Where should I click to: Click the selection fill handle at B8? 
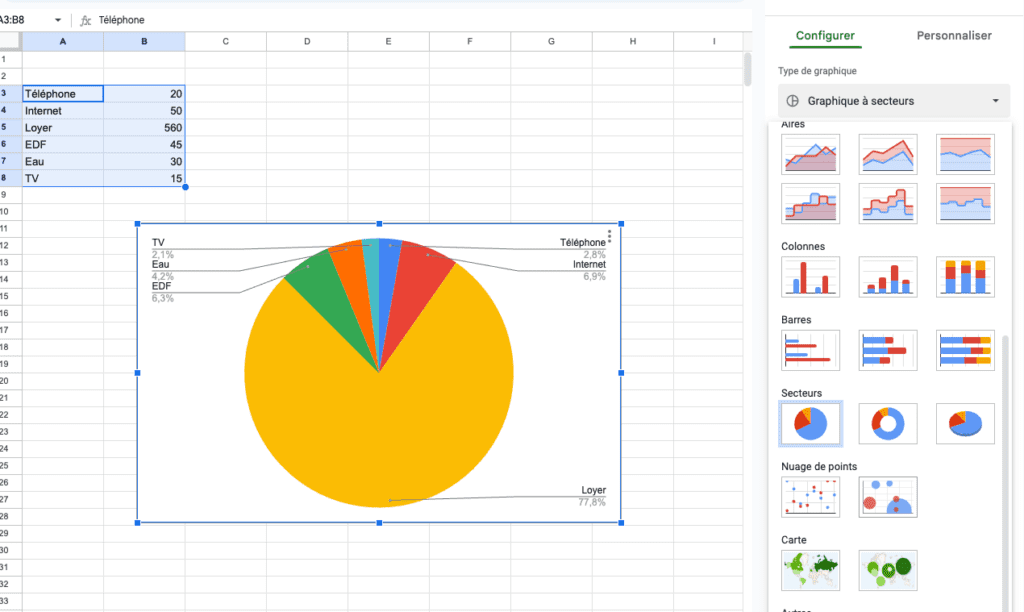tap(185, 187)
